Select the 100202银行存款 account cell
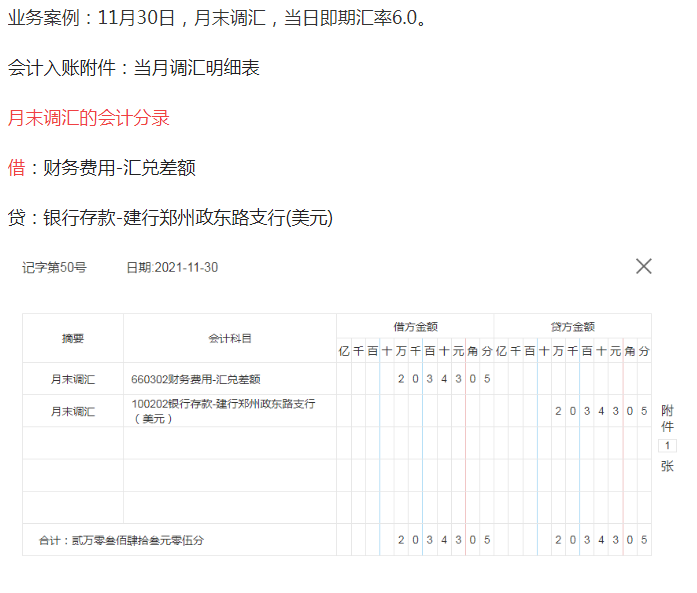Viewport: 697px width, 593px height. 230,411
